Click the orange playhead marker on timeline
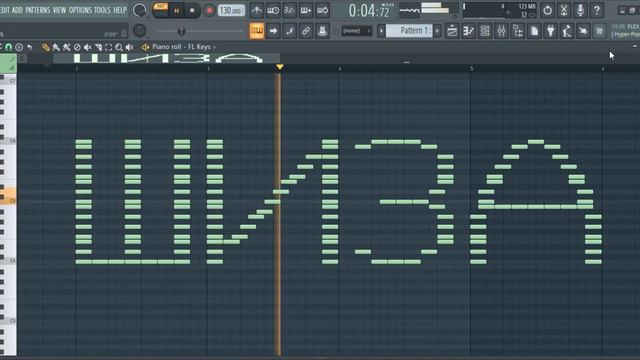Viewport: 640px width, 360px height. click(x=280, y=67)
